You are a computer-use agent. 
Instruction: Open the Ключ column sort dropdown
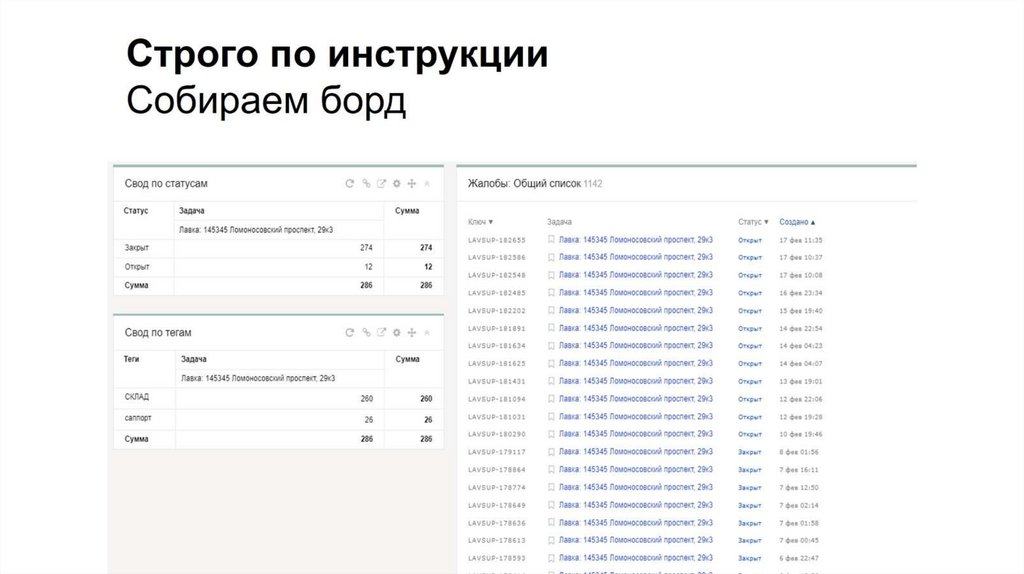tap(481, 222)
